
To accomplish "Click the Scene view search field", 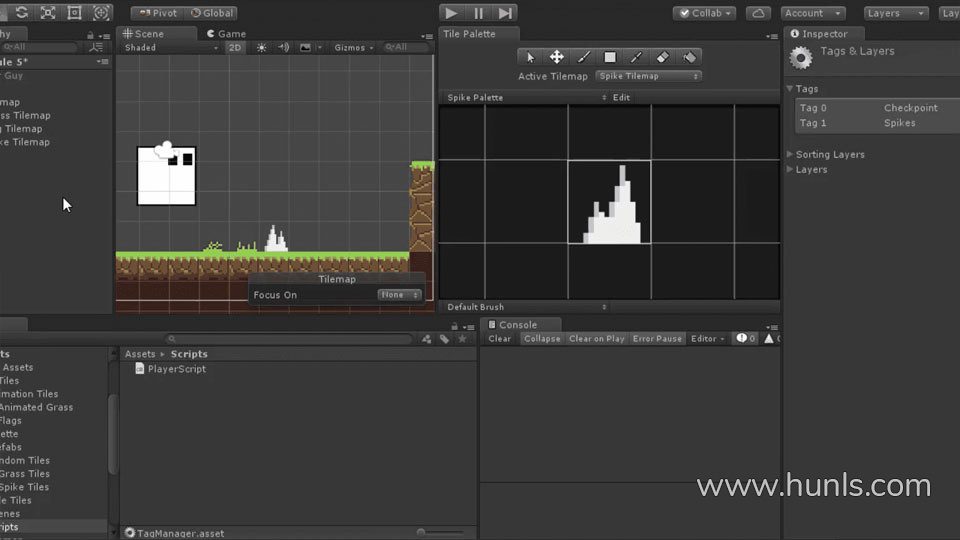I will pyautogui.click(x=405, y=47).
